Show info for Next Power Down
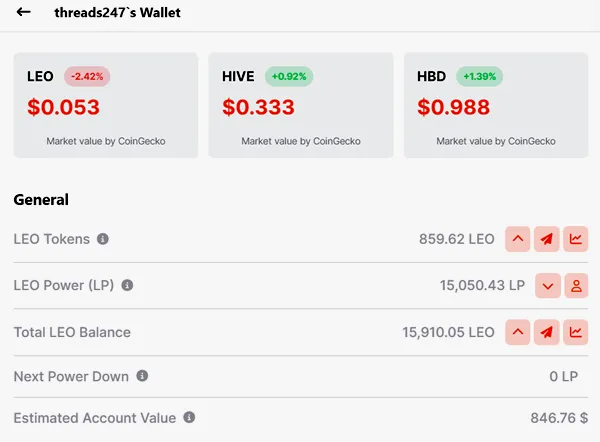600x442 pixels. pos(142,376)
